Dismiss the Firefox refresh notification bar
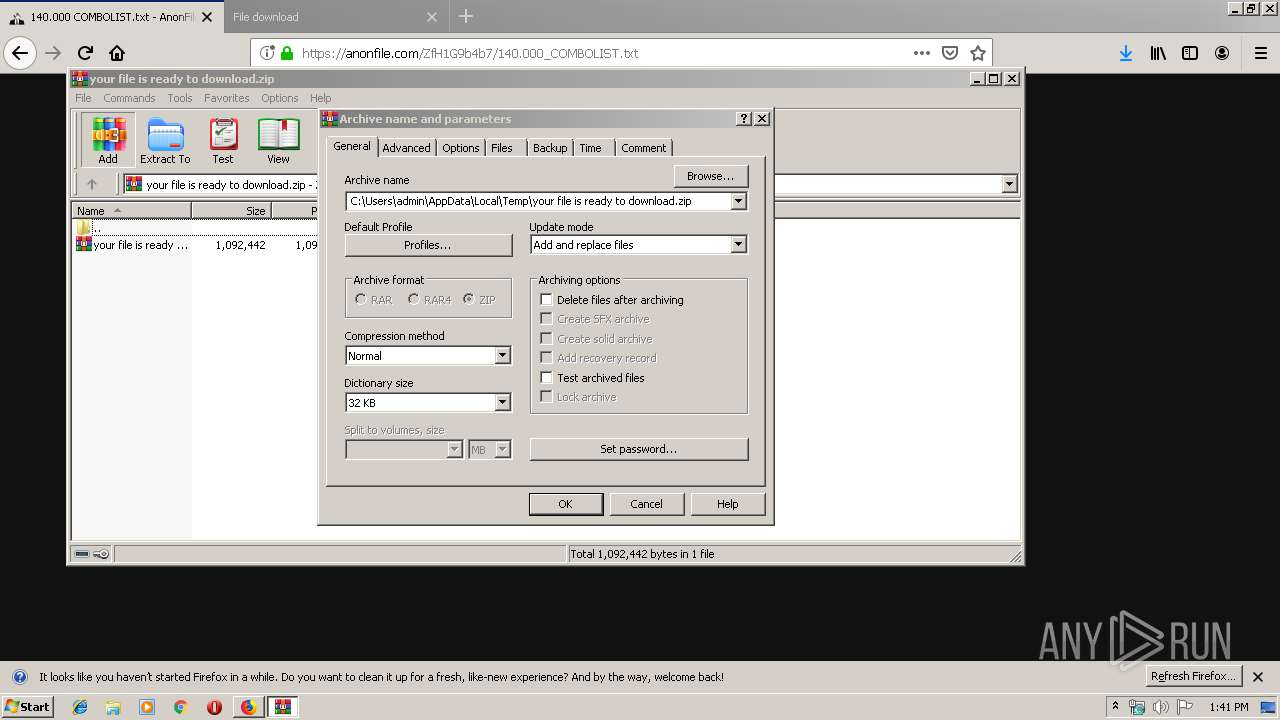This screenshot has height=720, width=1280. coord(1258,677)
